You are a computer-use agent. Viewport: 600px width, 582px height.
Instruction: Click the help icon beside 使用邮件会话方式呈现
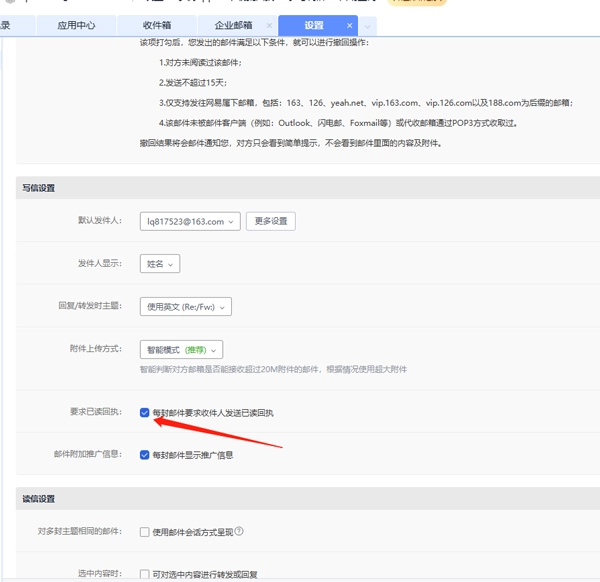click(x=239, y=532)
